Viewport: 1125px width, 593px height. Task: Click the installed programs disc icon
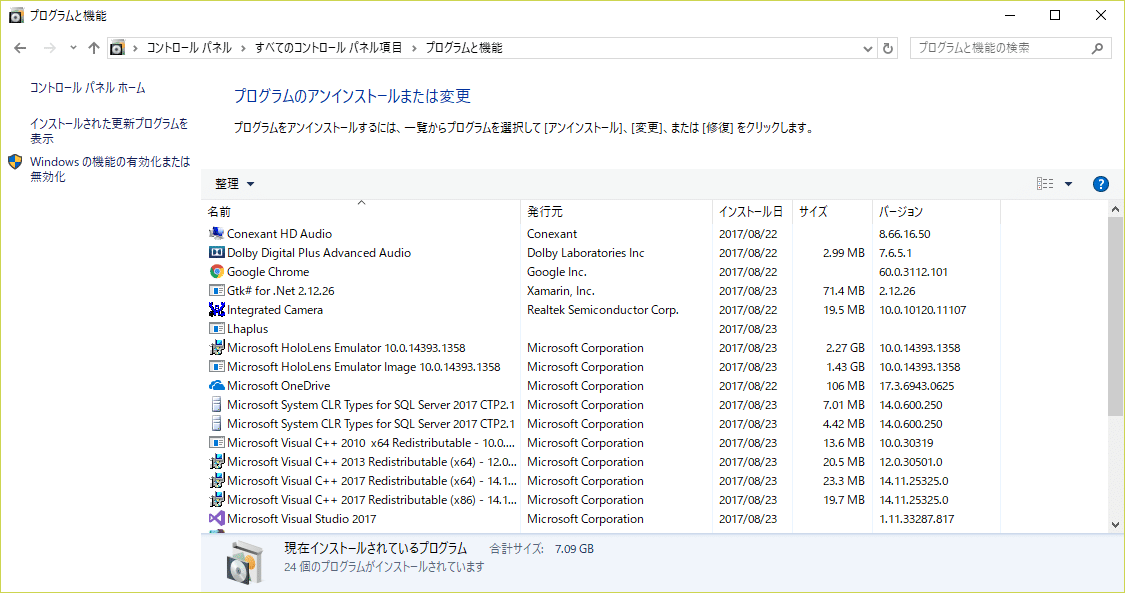pyautogui.click(x=245, y=562)
